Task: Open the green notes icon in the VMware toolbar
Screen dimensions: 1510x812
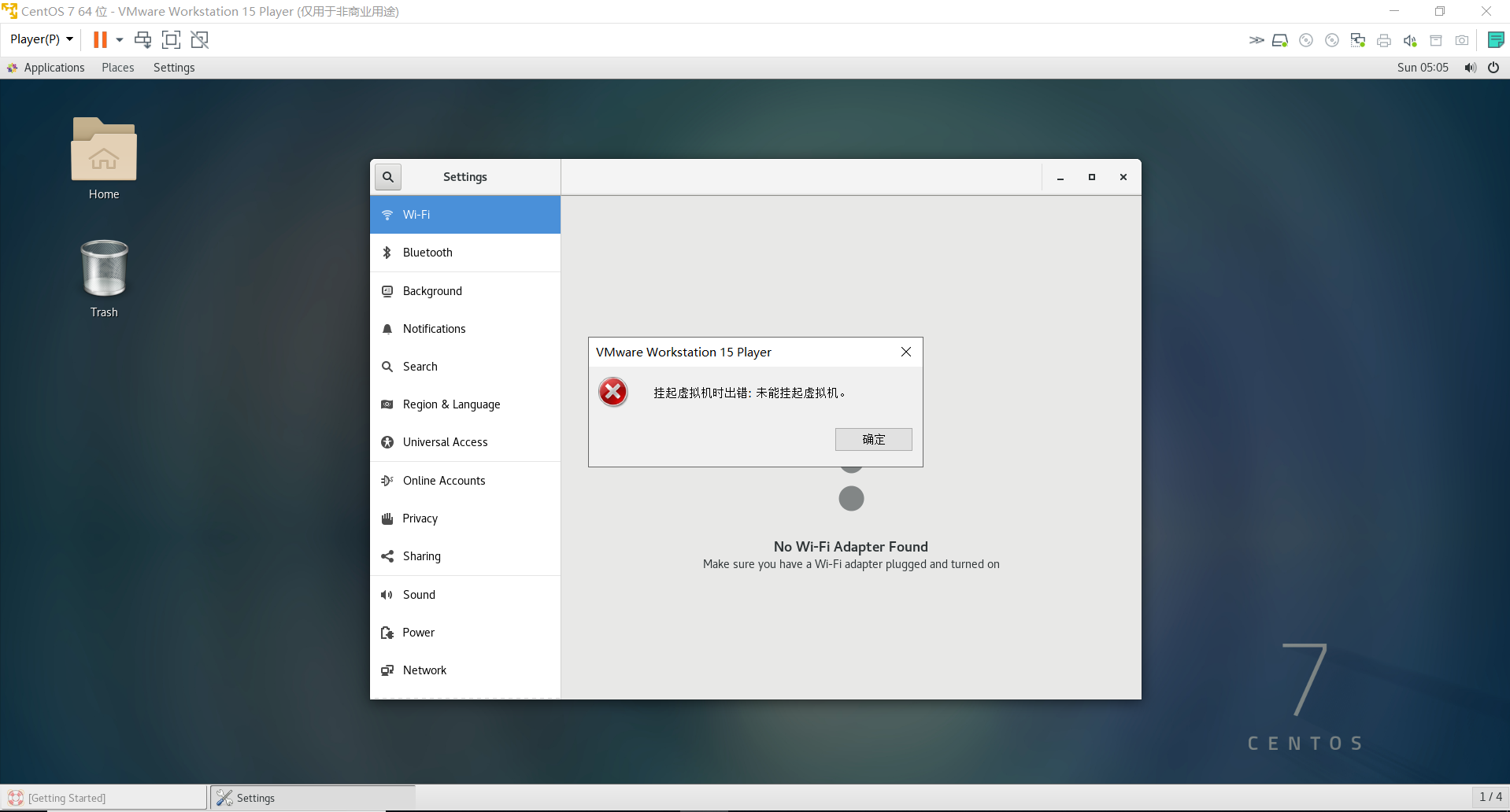Action: [x=1496, y=40]
